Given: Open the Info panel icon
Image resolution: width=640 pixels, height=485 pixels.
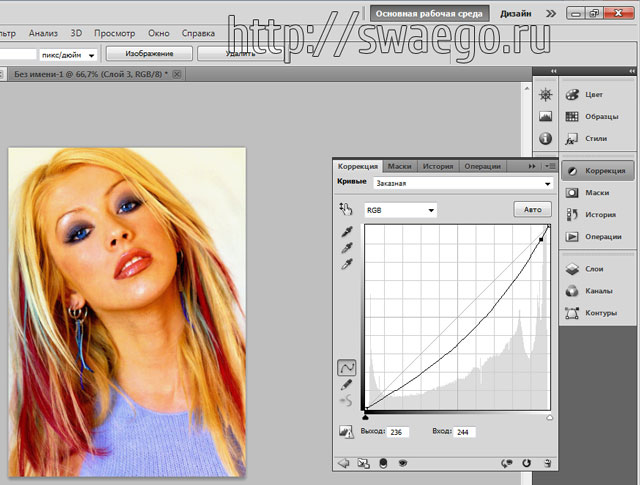Looking at the screenshot, I should (x=545, y=138).
